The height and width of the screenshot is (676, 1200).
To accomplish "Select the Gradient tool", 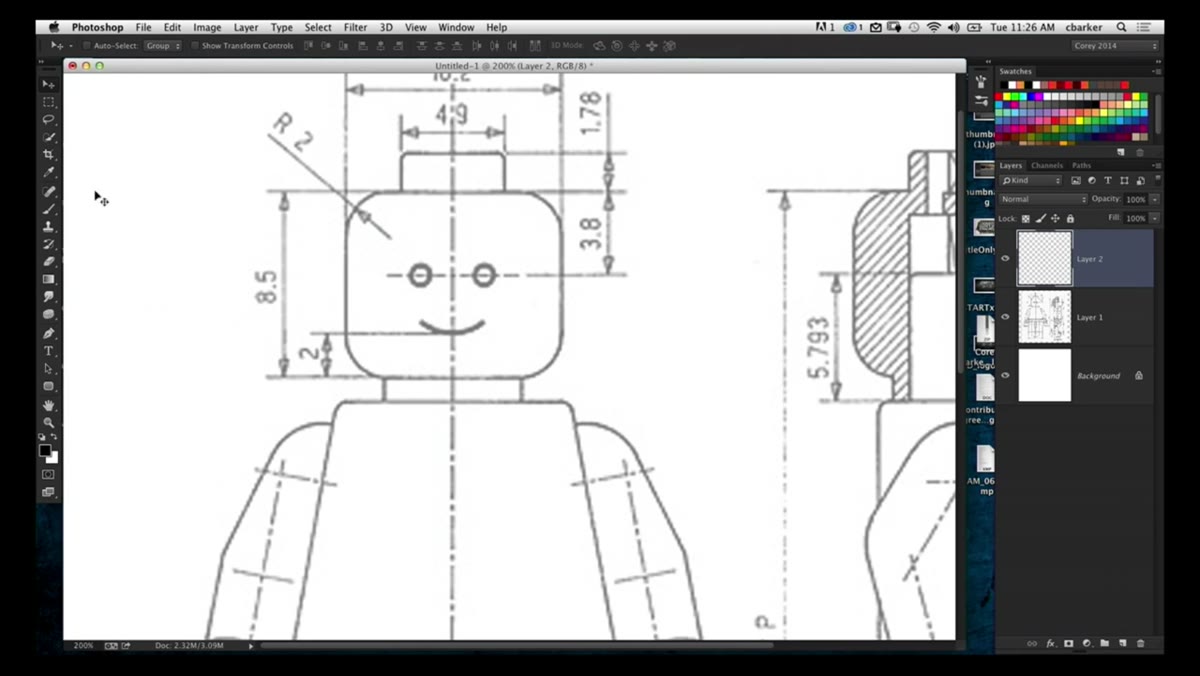I will coord(48,280).
